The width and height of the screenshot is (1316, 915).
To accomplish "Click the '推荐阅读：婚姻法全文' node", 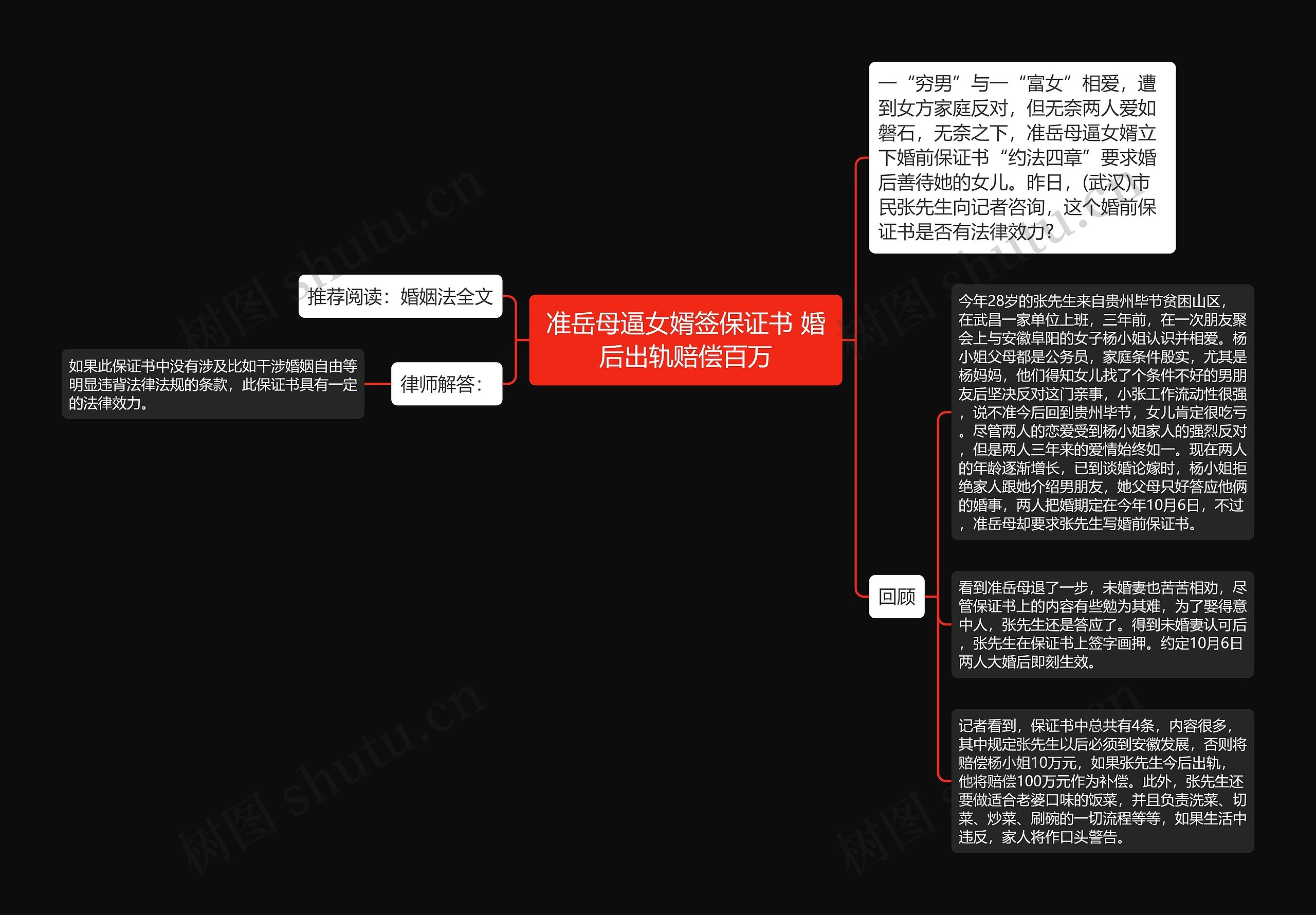I will tap(400, 296).
